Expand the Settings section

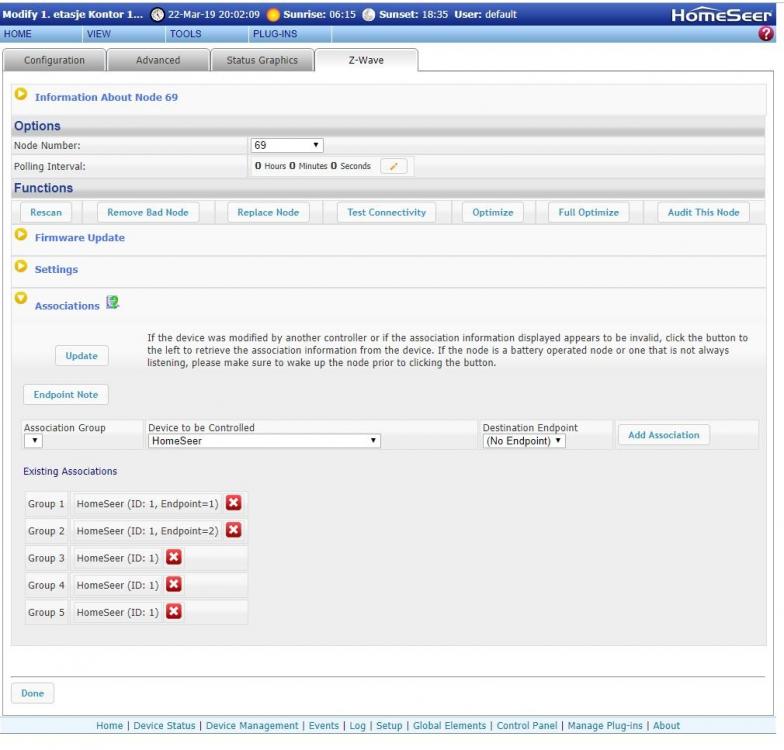(20, 269)
